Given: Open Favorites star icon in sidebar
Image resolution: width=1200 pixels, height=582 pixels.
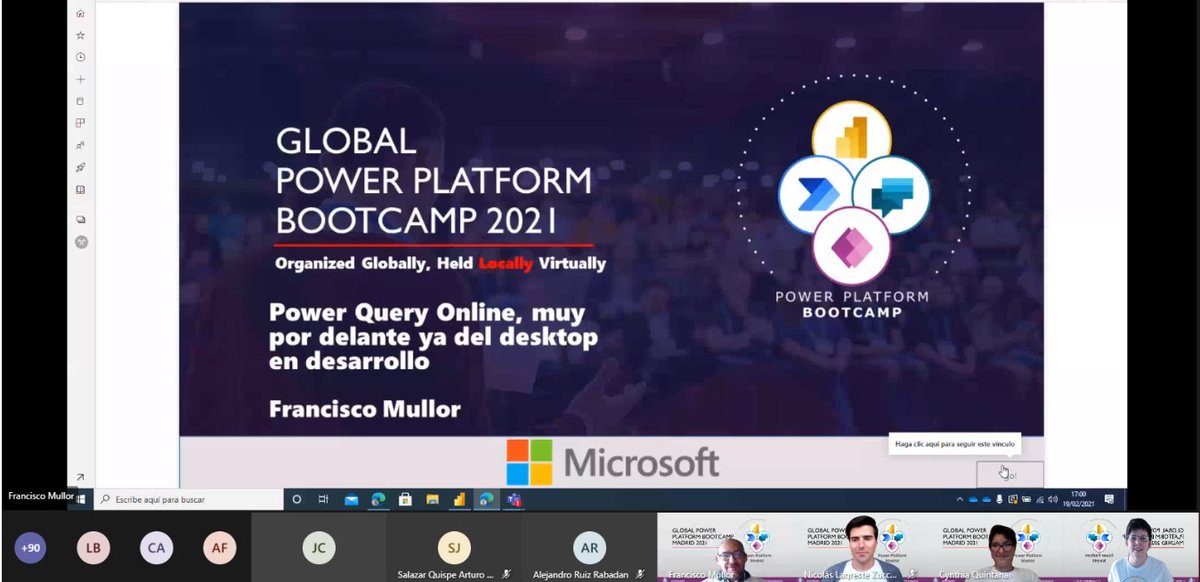Looking at the screenshot, I should 80,35.
